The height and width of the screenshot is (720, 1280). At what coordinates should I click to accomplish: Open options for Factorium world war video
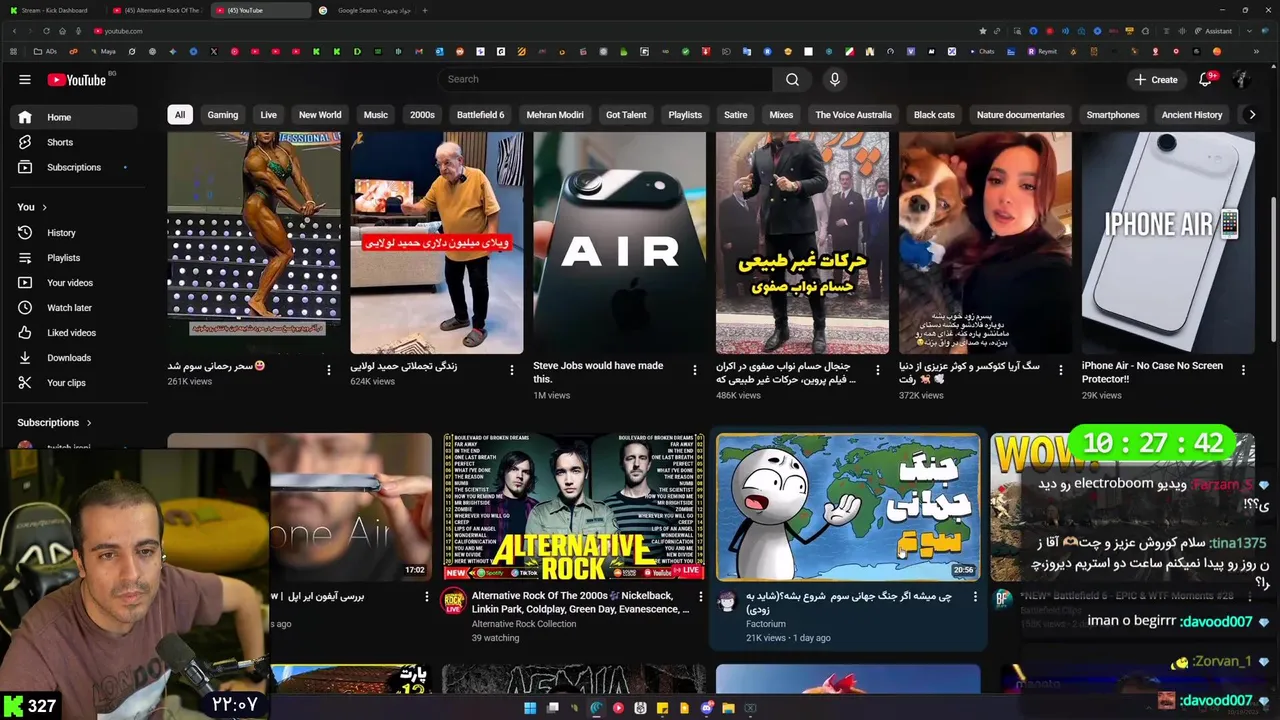[x=975, y=597]
